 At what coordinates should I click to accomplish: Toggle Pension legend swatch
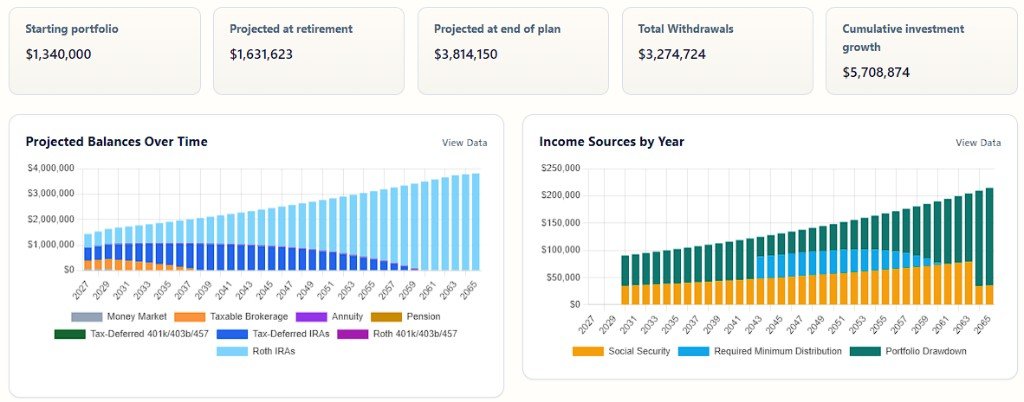pyautogui.click(x=386, y=317)
